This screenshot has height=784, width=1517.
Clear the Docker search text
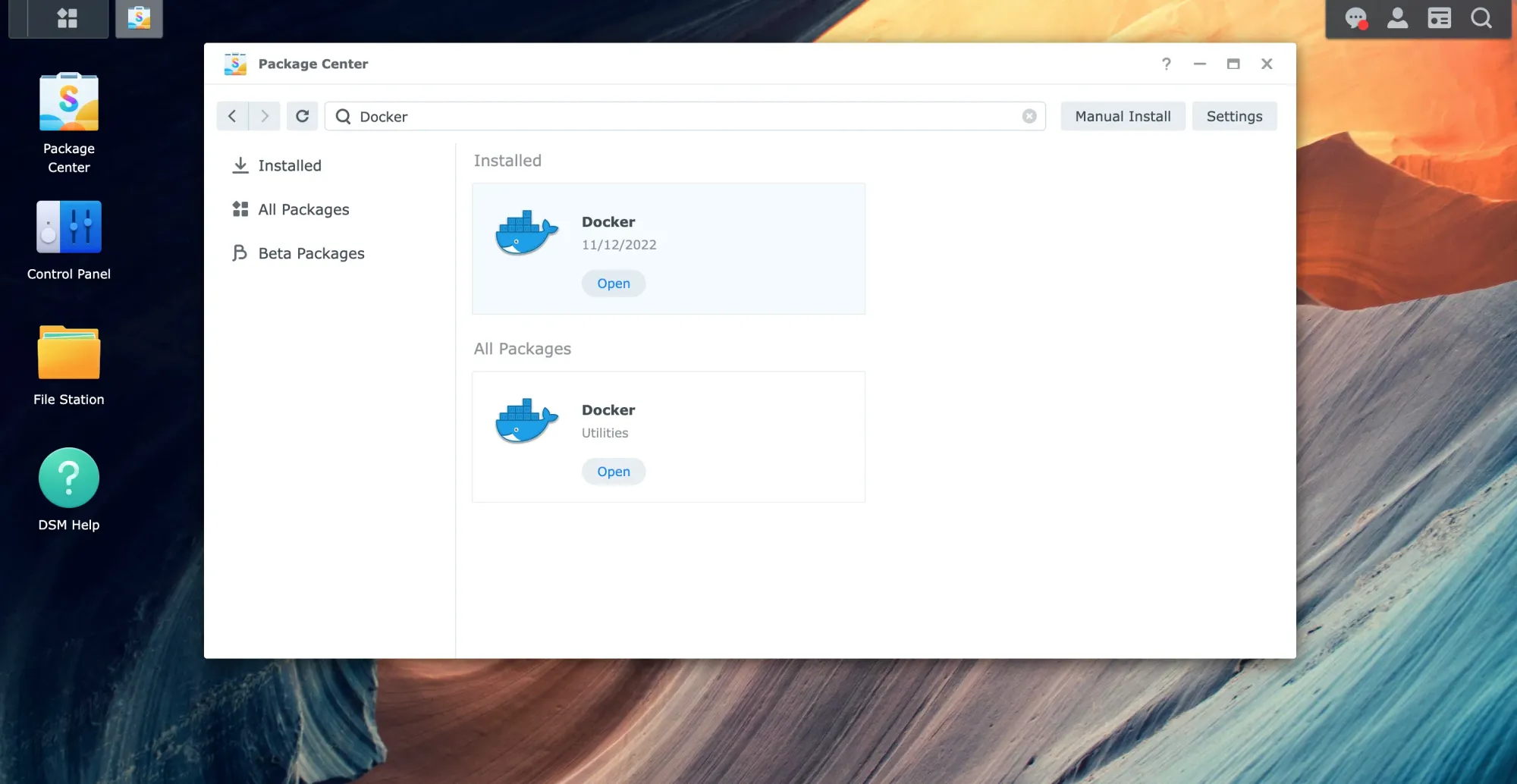coord(1029,116)
